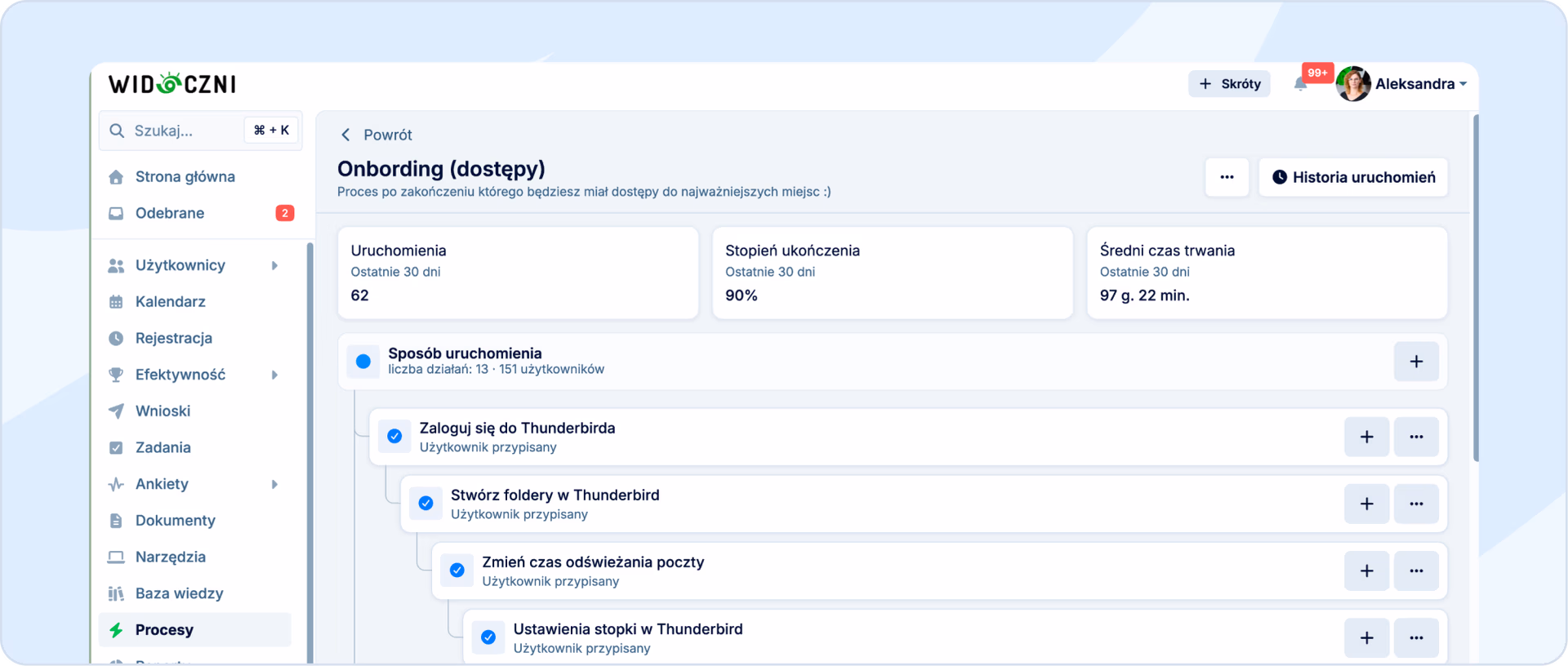Toggle check for Zaloguj się do Thunderbirda
Image resolution: width=1568 pixels, height=666 pixels.
(x=394, y=437)
